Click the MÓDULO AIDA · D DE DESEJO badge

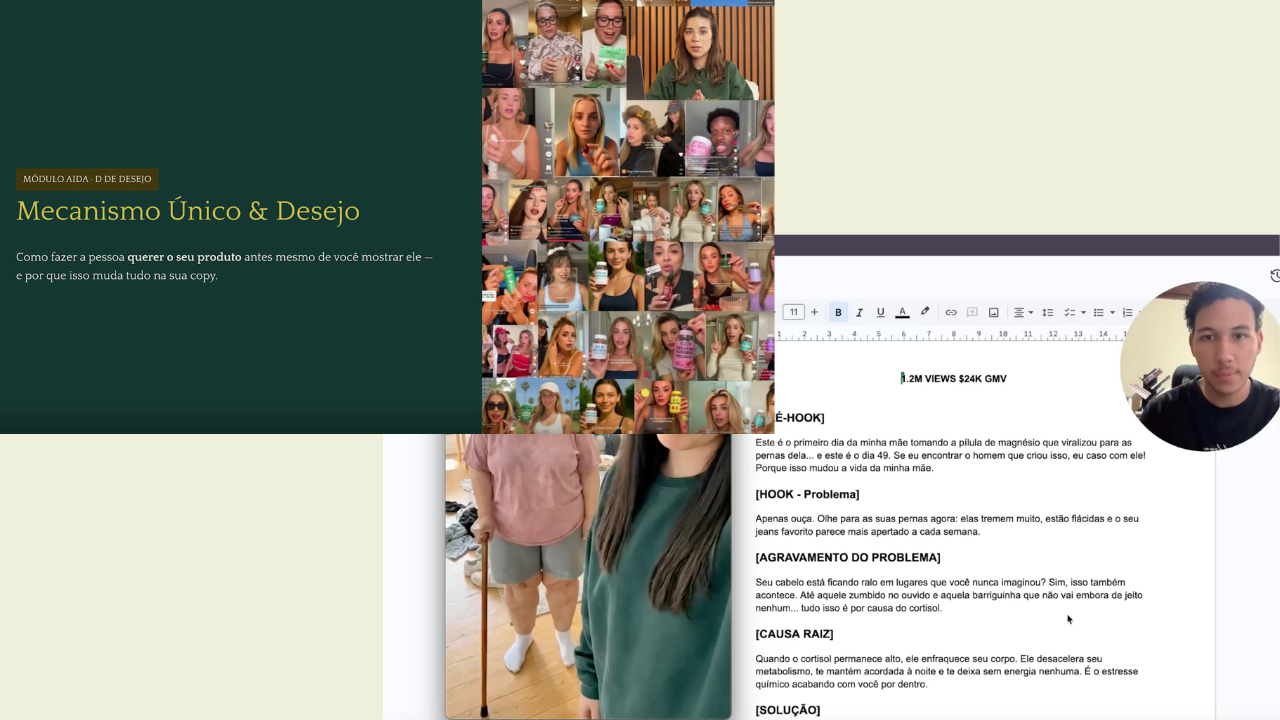pos(87,179)
